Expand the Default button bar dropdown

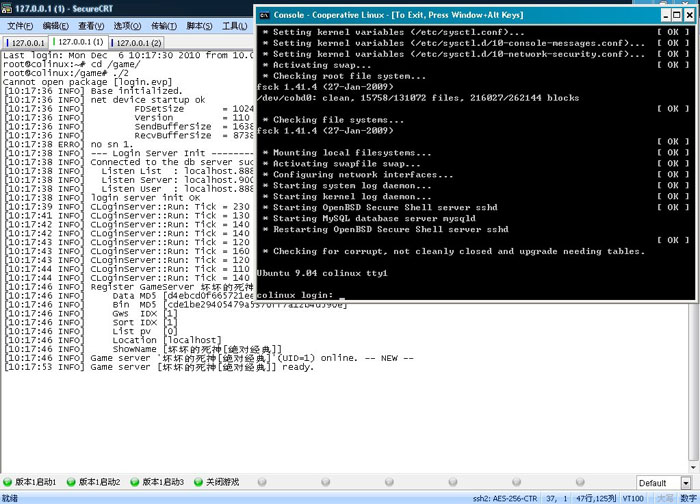pyautogui.click(x=685, y=483)
